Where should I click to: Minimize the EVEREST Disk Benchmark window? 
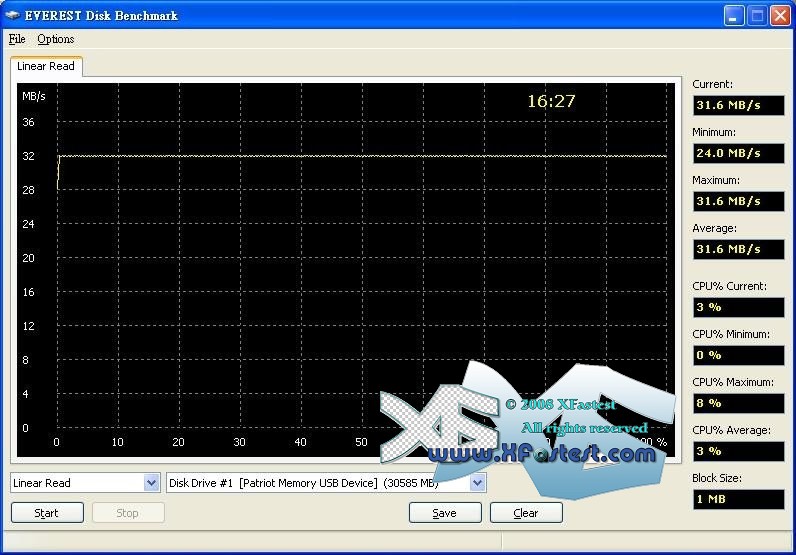pos(735,15)
